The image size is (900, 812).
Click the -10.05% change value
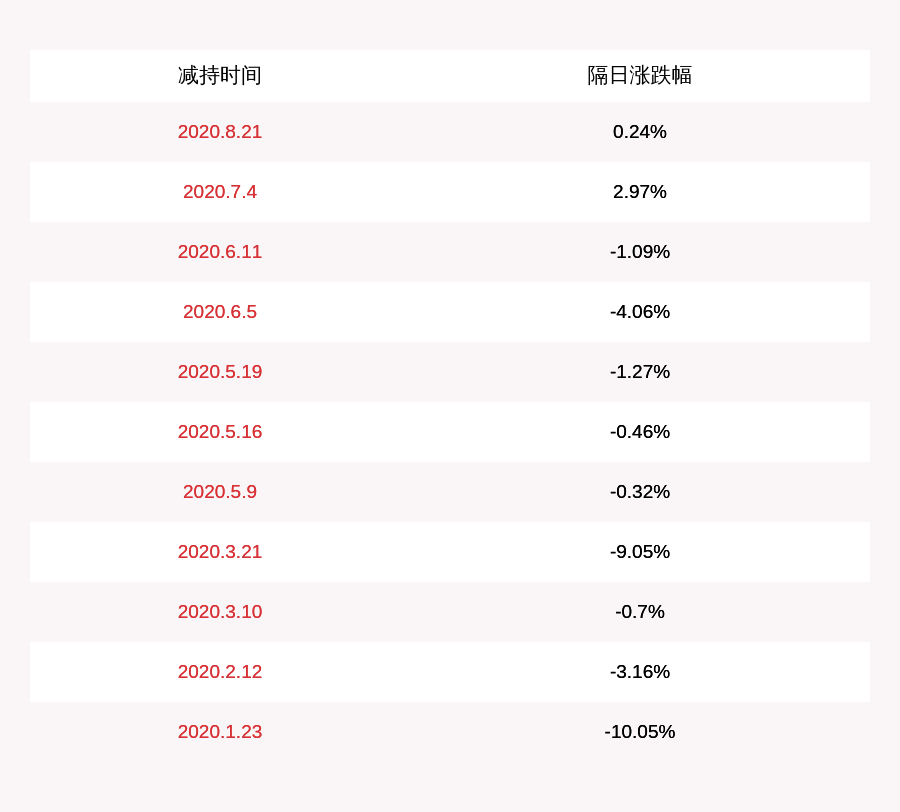640,732
